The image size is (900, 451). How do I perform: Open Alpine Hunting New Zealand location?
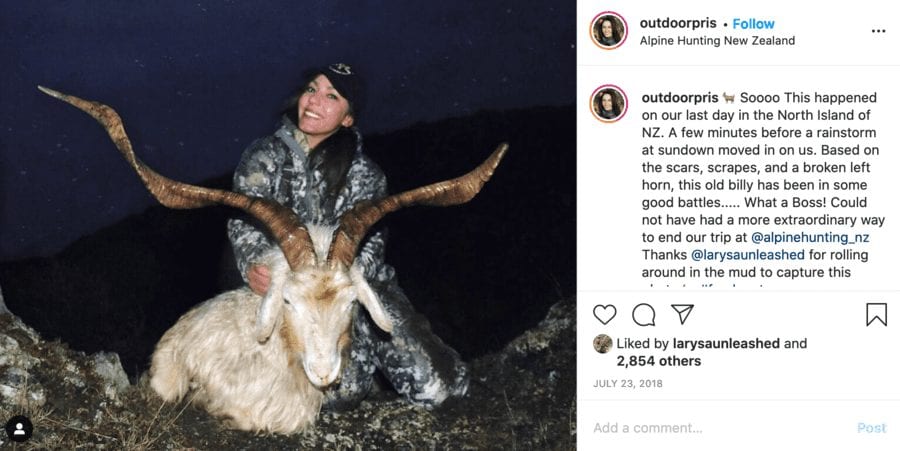(717, 41)
